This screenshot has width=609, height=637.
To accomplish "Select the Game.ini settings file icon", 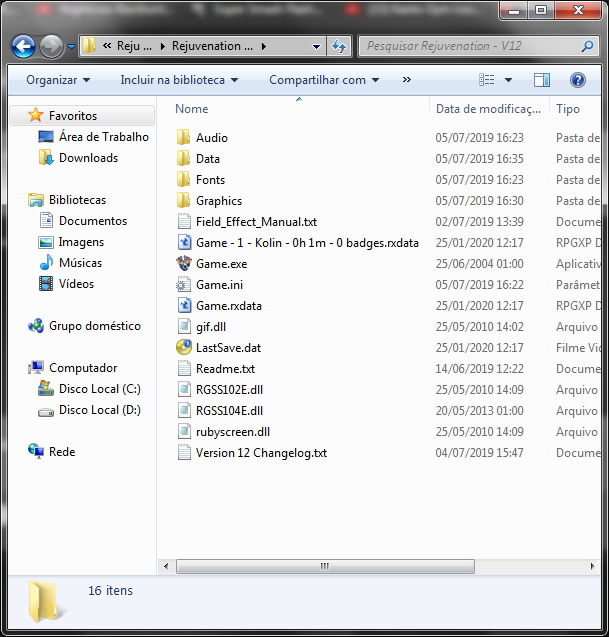I will point(183,285).
